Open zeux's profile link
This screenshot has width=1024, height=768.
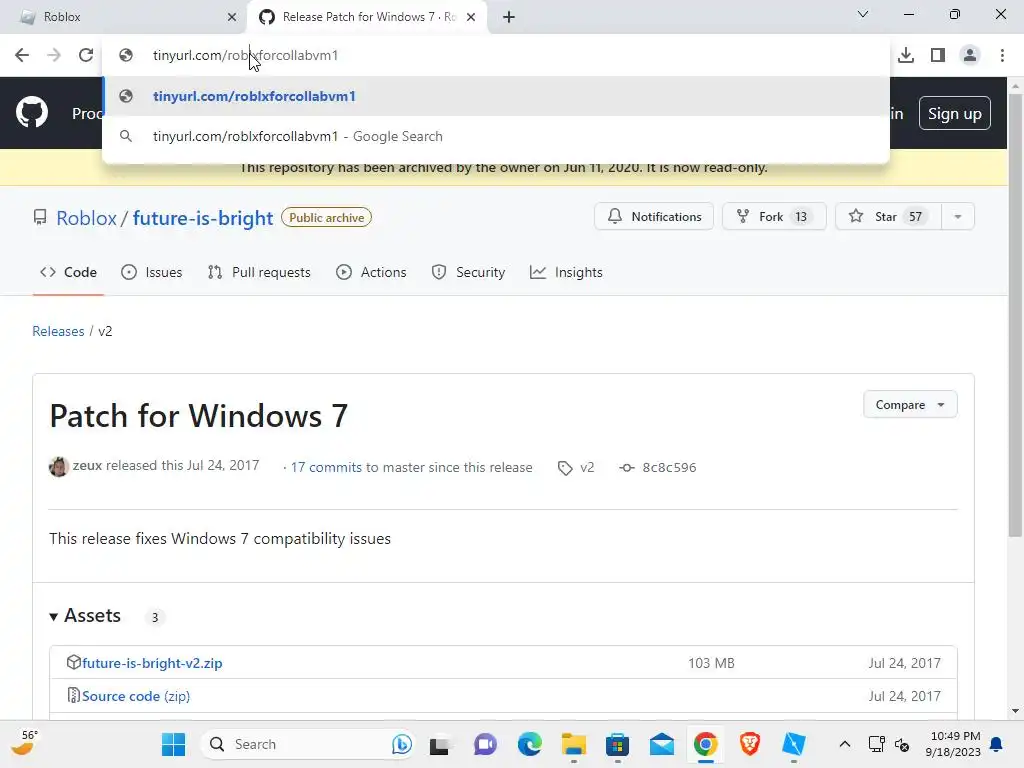[x=87, y=466]
